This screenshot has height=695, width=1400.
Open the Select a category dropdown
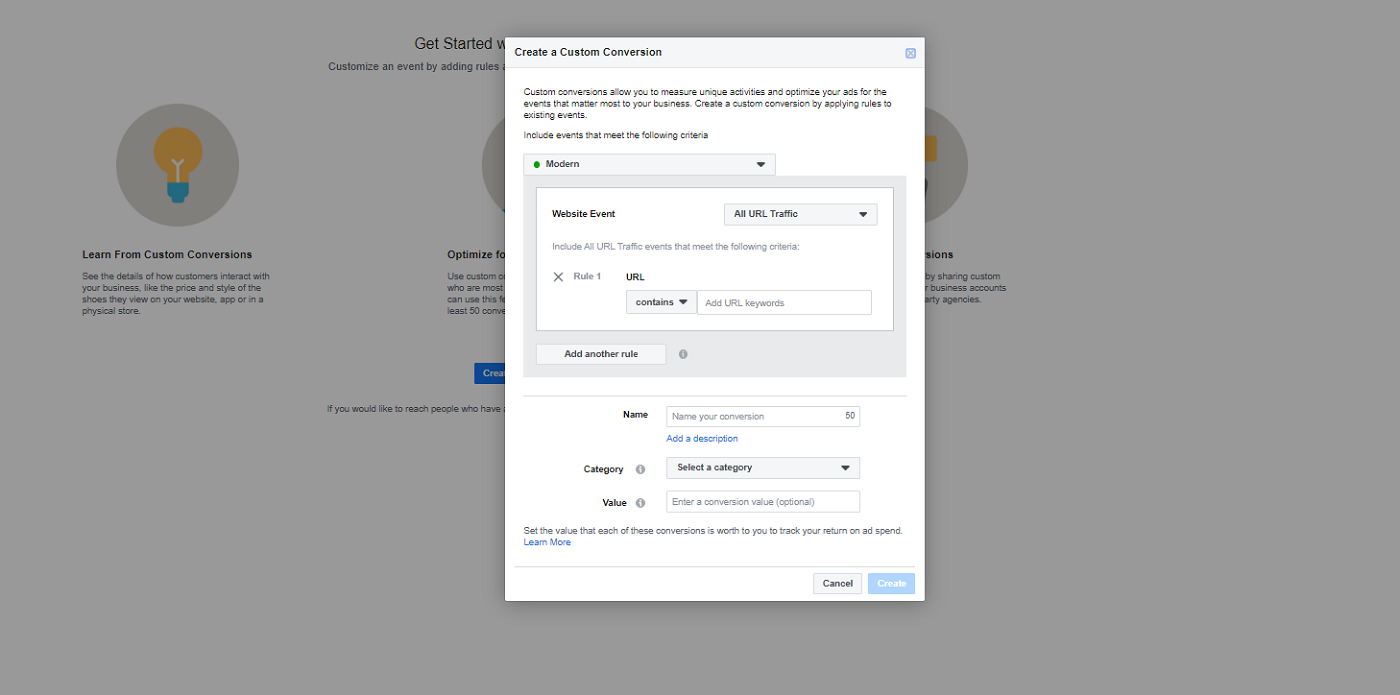click(x=763, y=468)
